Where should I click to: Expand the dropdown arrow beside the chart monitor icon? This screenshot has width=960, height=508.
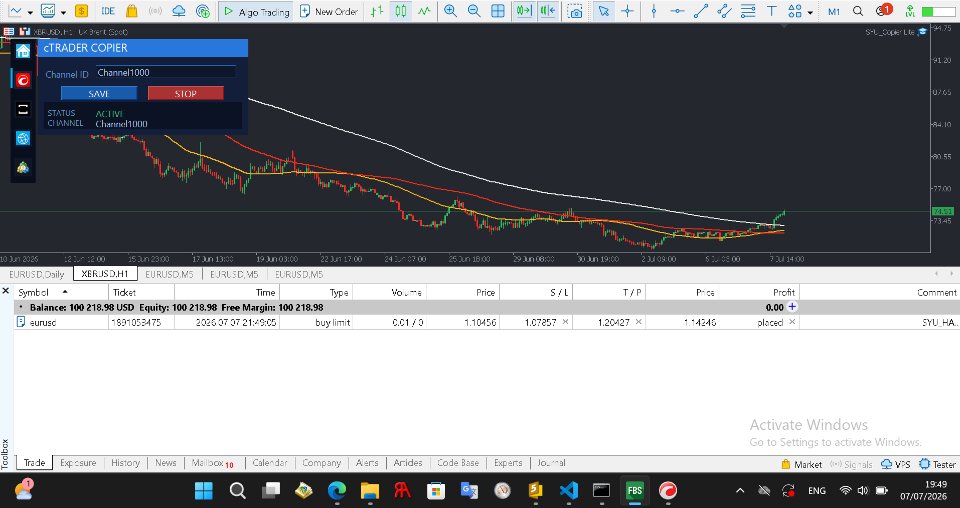[x=63, y=12]
